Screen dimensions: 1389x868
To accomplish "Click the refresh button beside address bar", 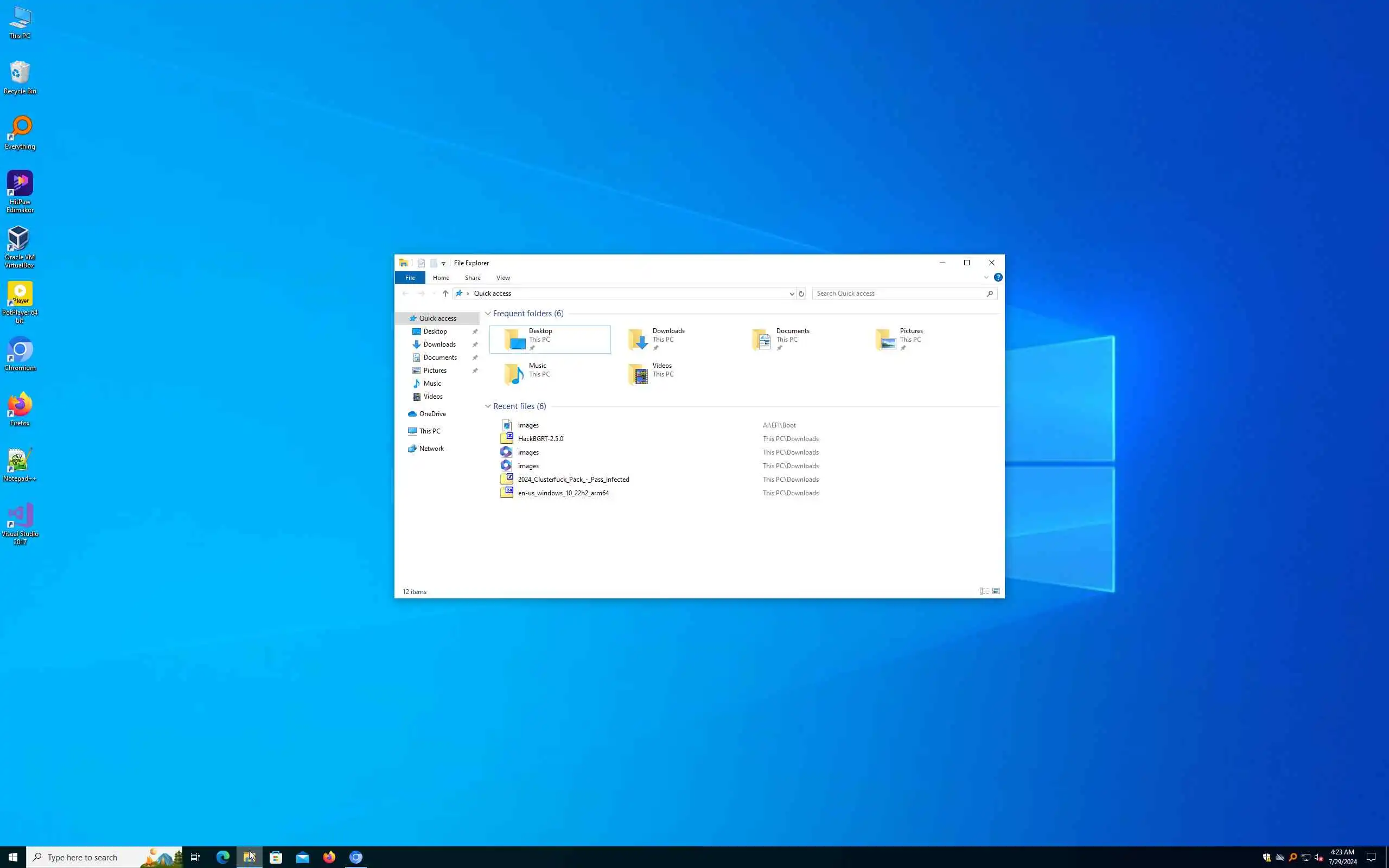I will (801, 293).
